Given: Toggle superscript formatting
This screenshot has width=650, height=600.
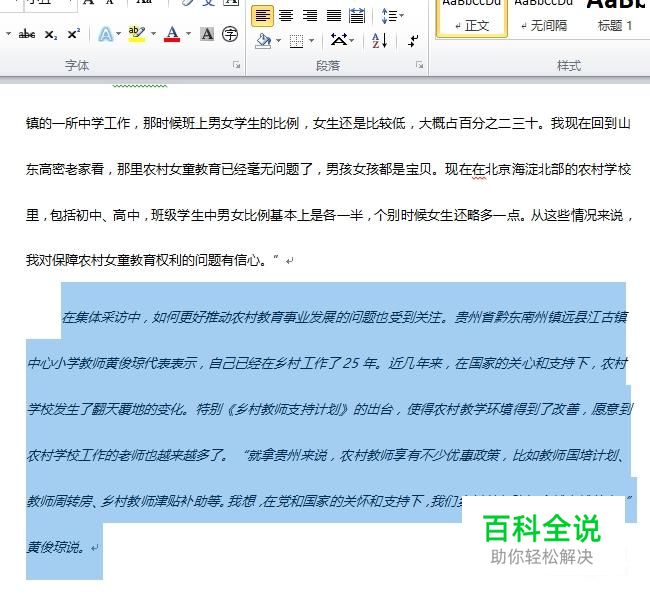Looking at the screenshot, I should click(x=73, y=34).
